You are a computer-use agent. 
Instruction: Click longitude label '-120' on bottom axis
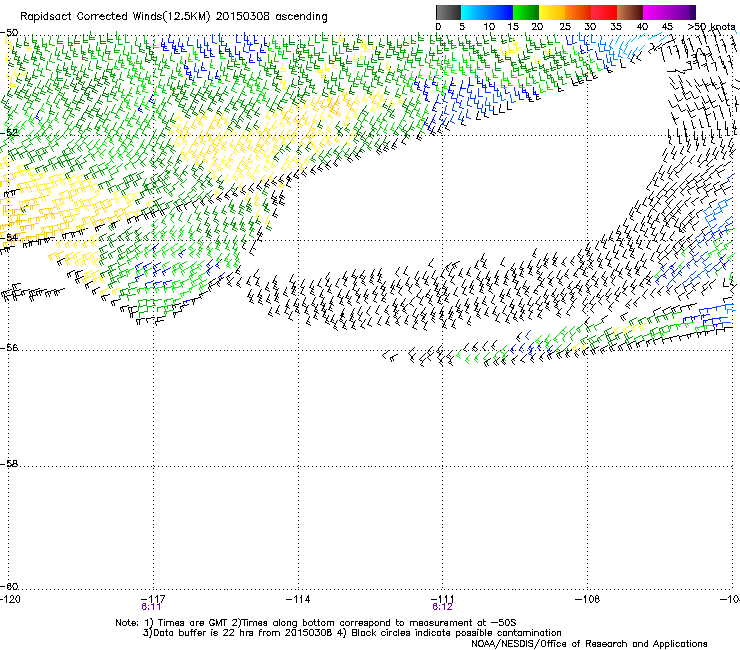click(x=10, y=599)
